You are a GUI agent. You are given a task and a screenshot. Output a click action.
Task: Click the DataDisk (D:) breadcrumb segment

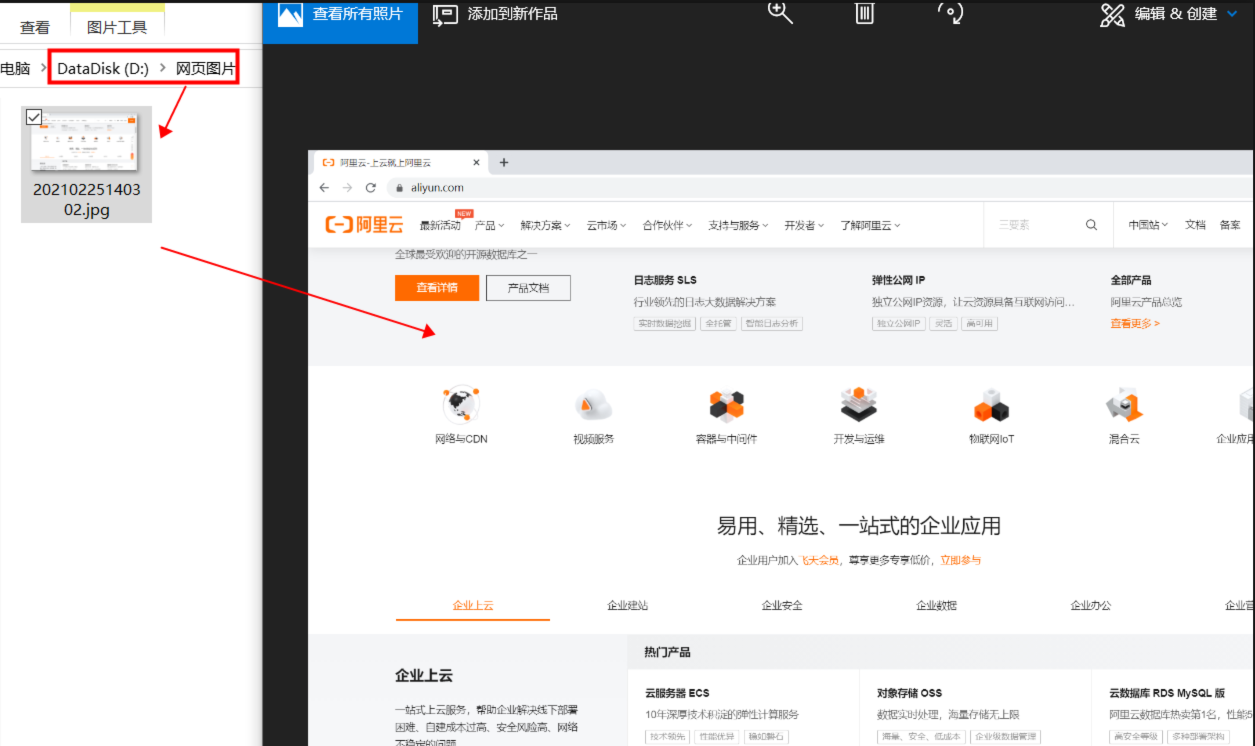click(103, 69)
